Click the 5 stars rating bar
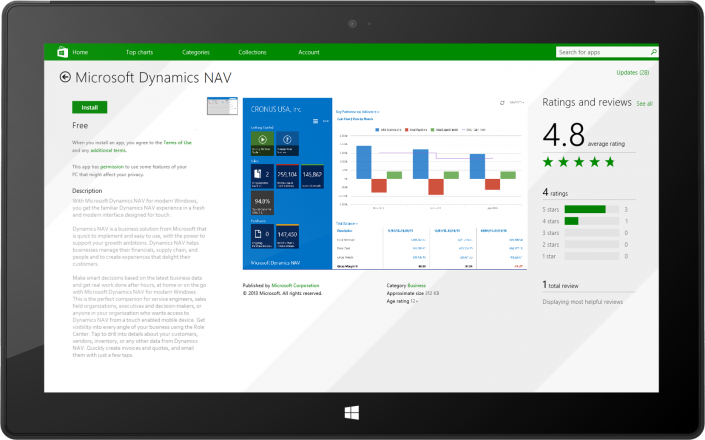705x440 pixels. (592, 209)
